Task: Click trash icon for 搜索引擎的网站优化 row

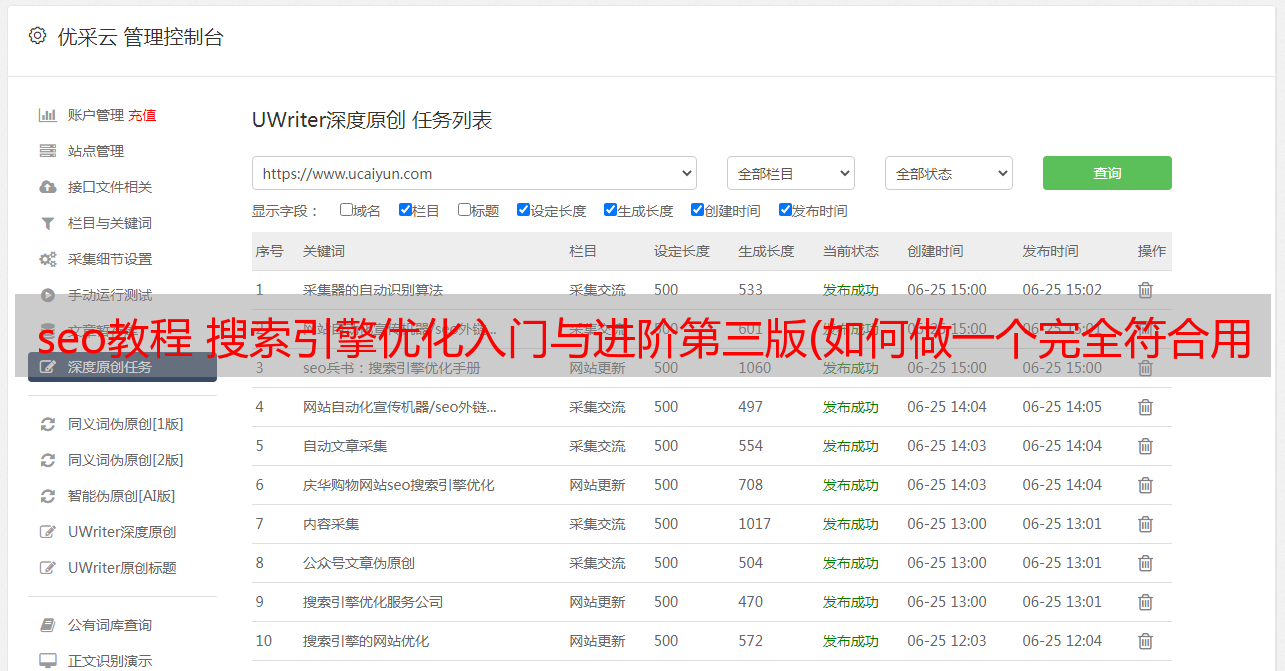Action: pos(1145,641)
